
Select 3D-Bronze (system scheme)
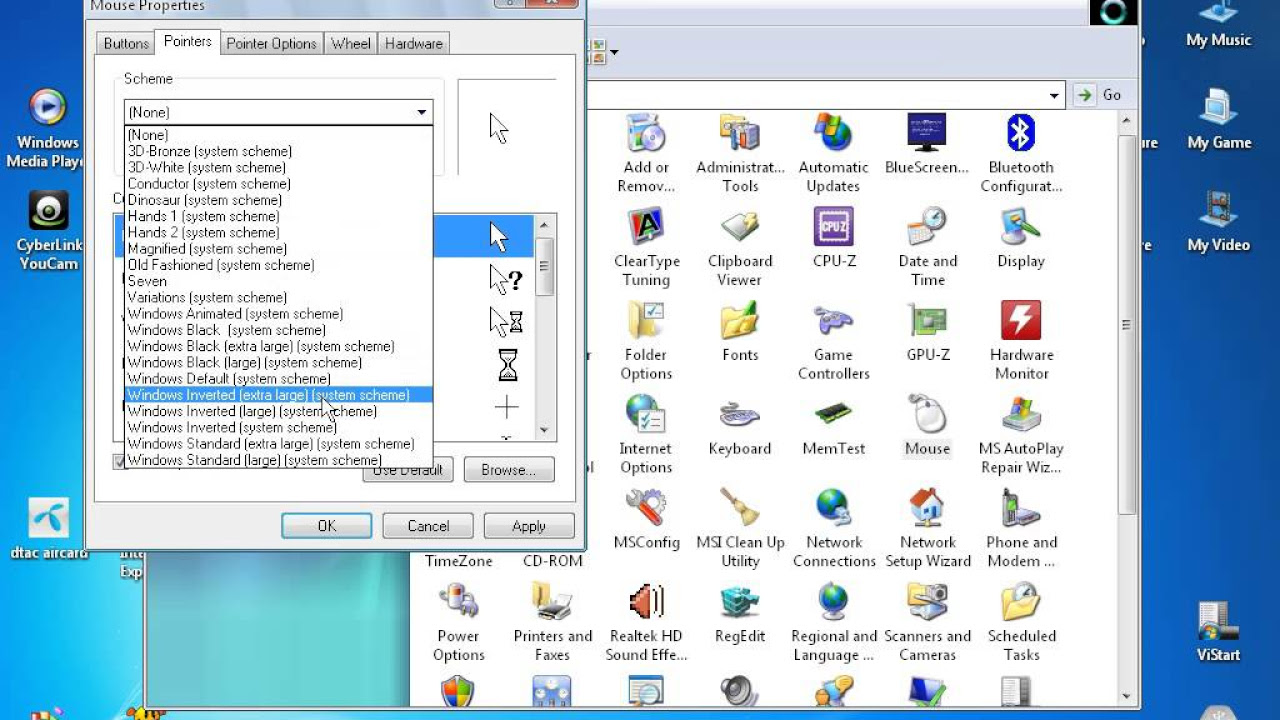[279, 151]
